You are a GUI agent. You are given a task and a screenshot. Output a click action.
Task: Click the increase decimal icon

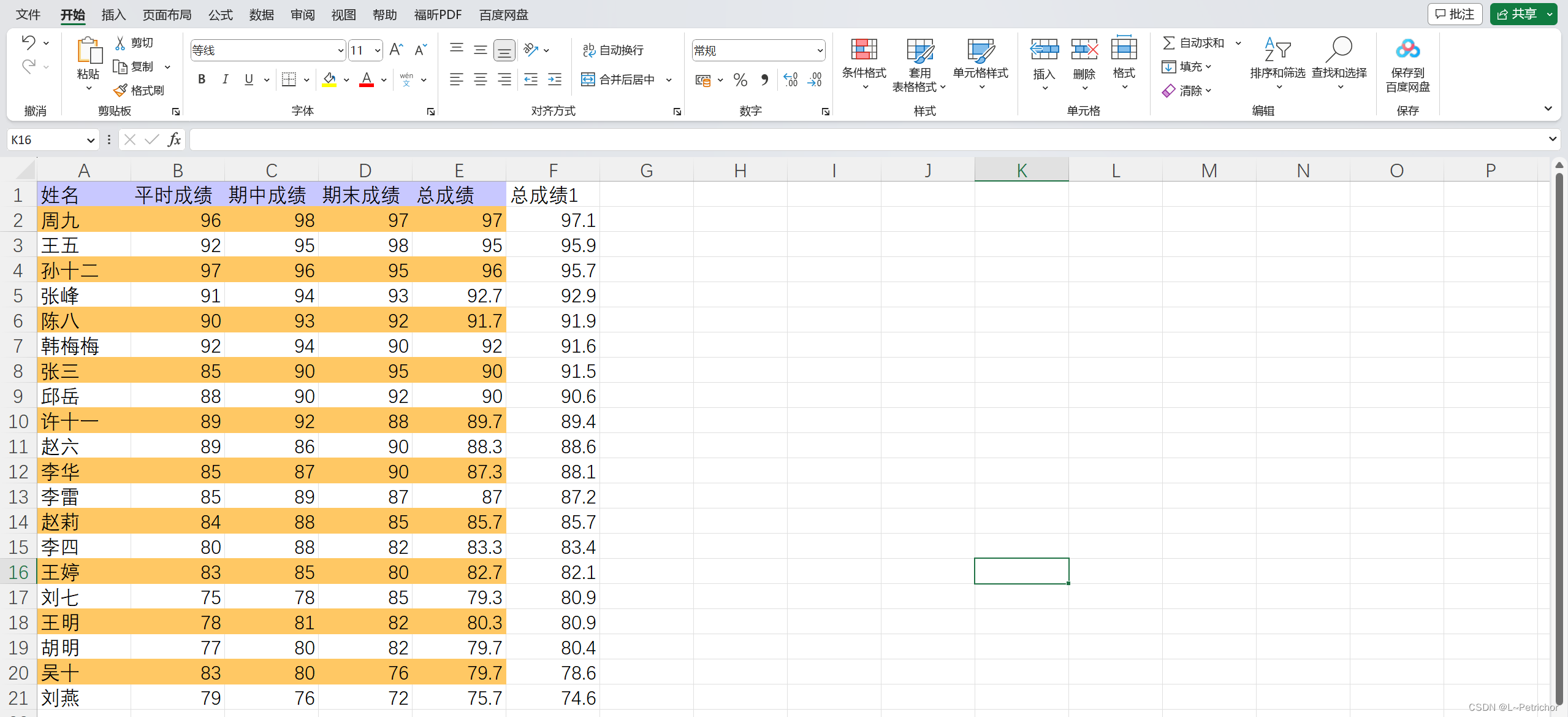791,80
